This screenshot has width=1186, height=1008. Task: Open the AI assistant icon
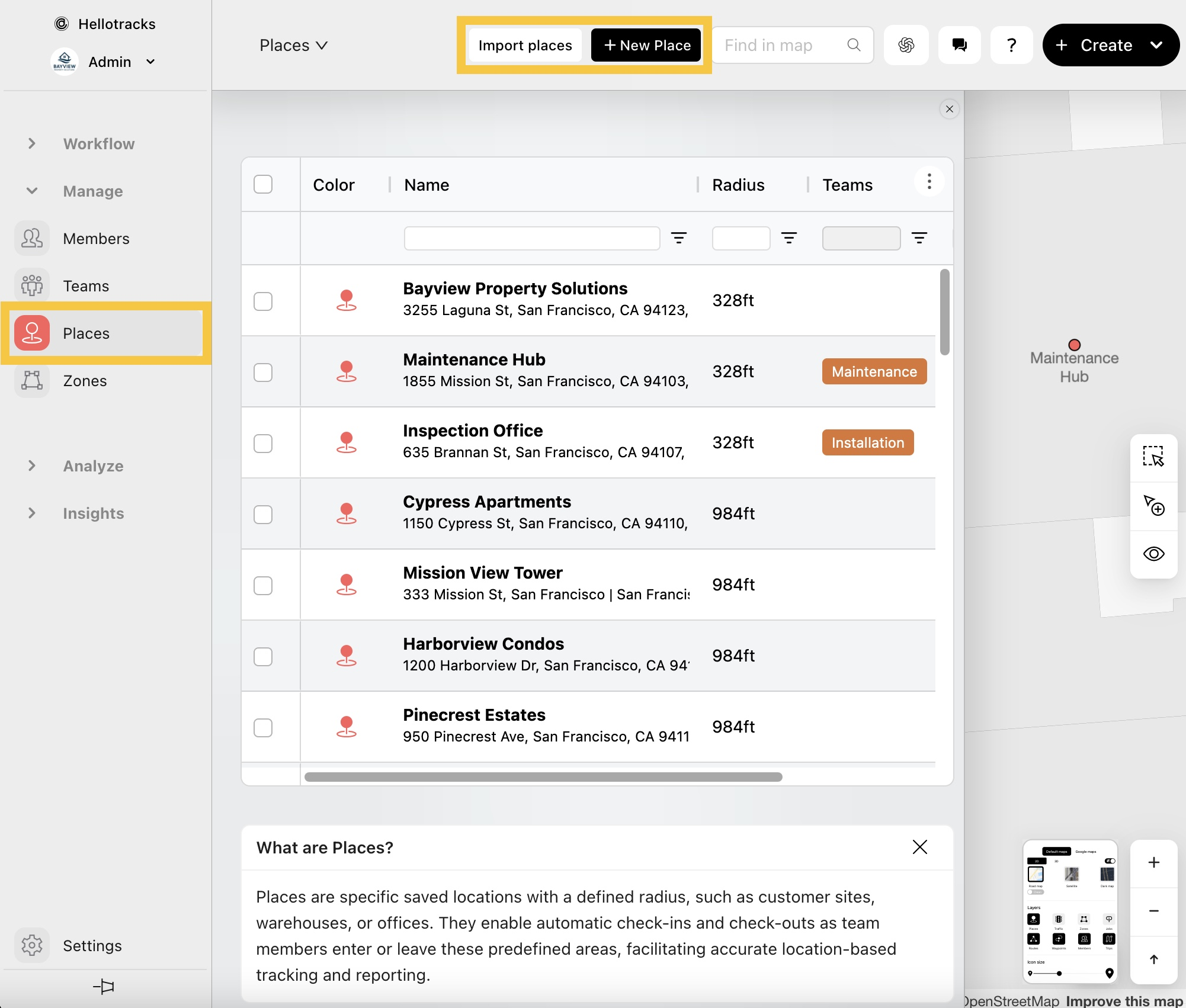point(906,45)
